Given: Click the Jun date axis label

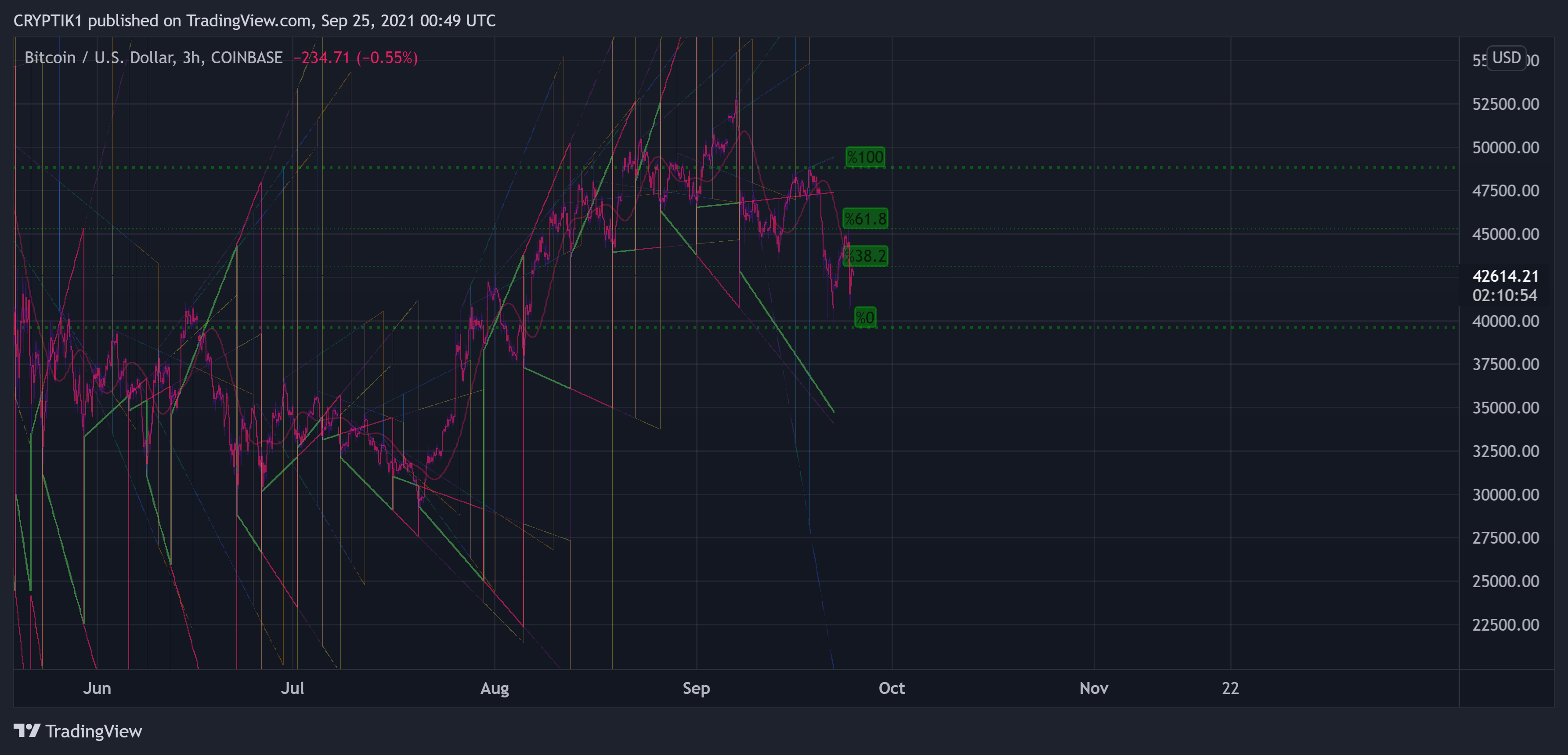Looking at the screenshot, I should (97, 688).
